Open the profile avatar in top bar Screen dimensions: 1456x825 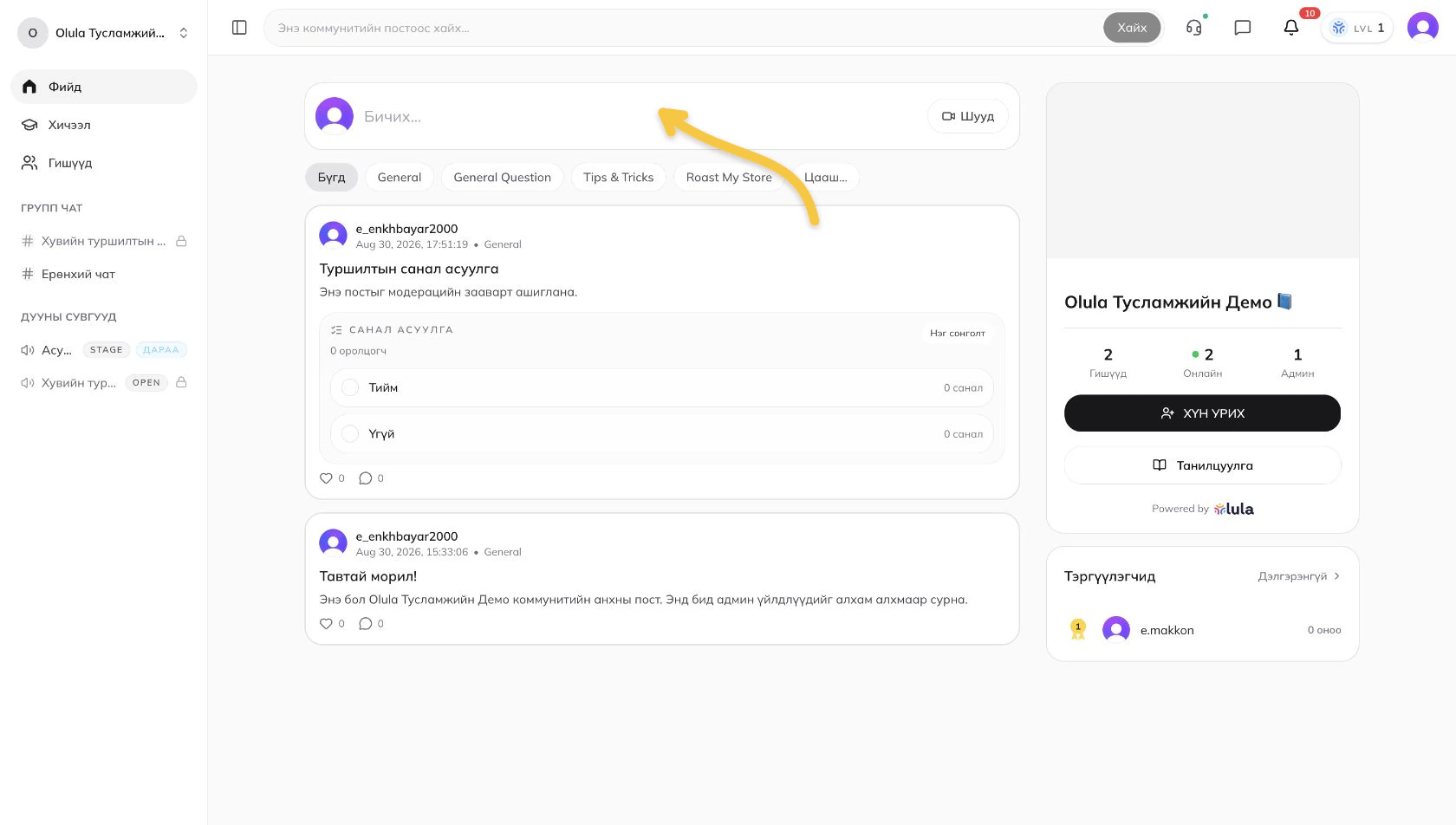point(1423,28)
